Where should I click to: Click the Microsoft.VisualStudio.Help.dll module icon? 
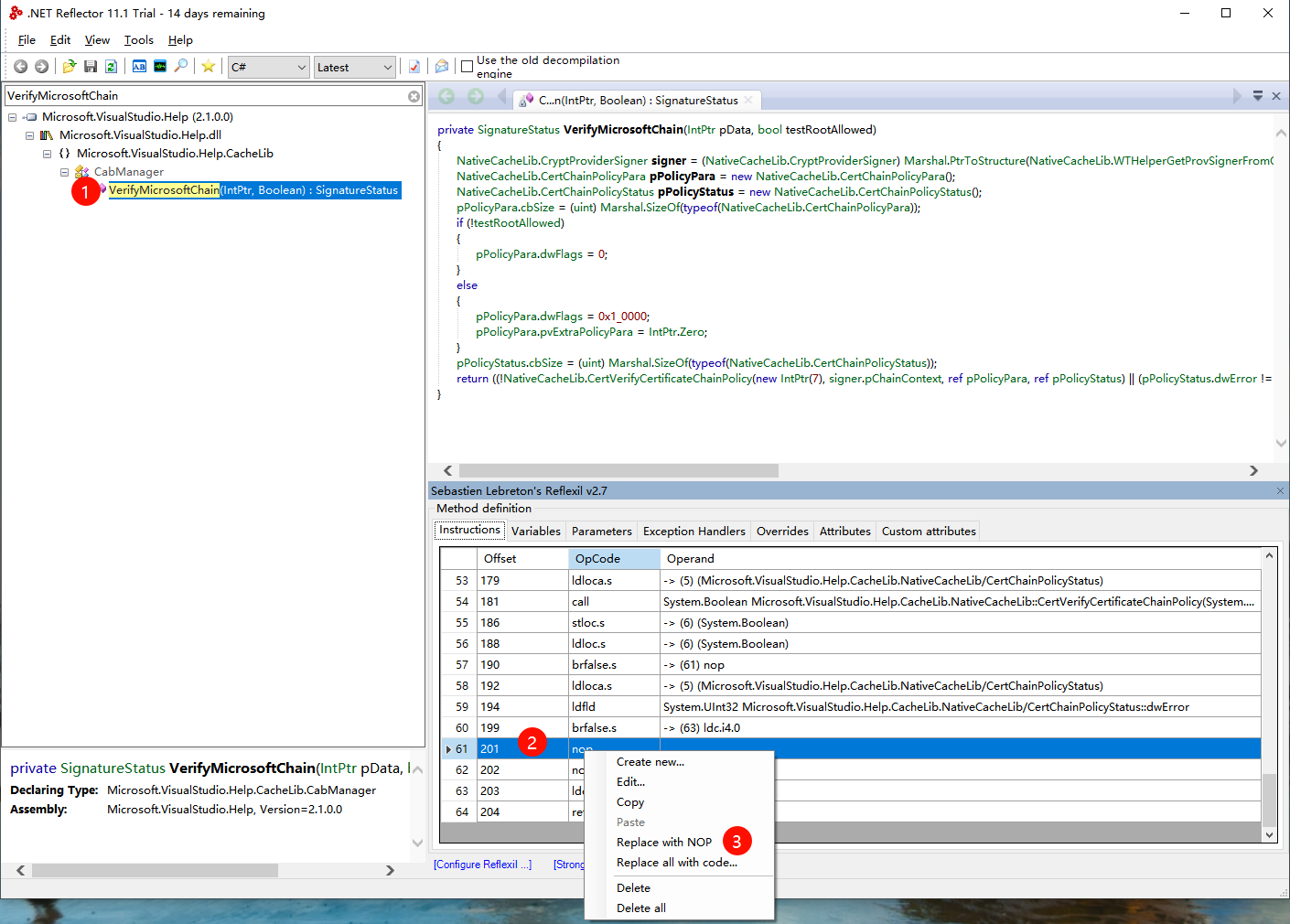[47, 135]
